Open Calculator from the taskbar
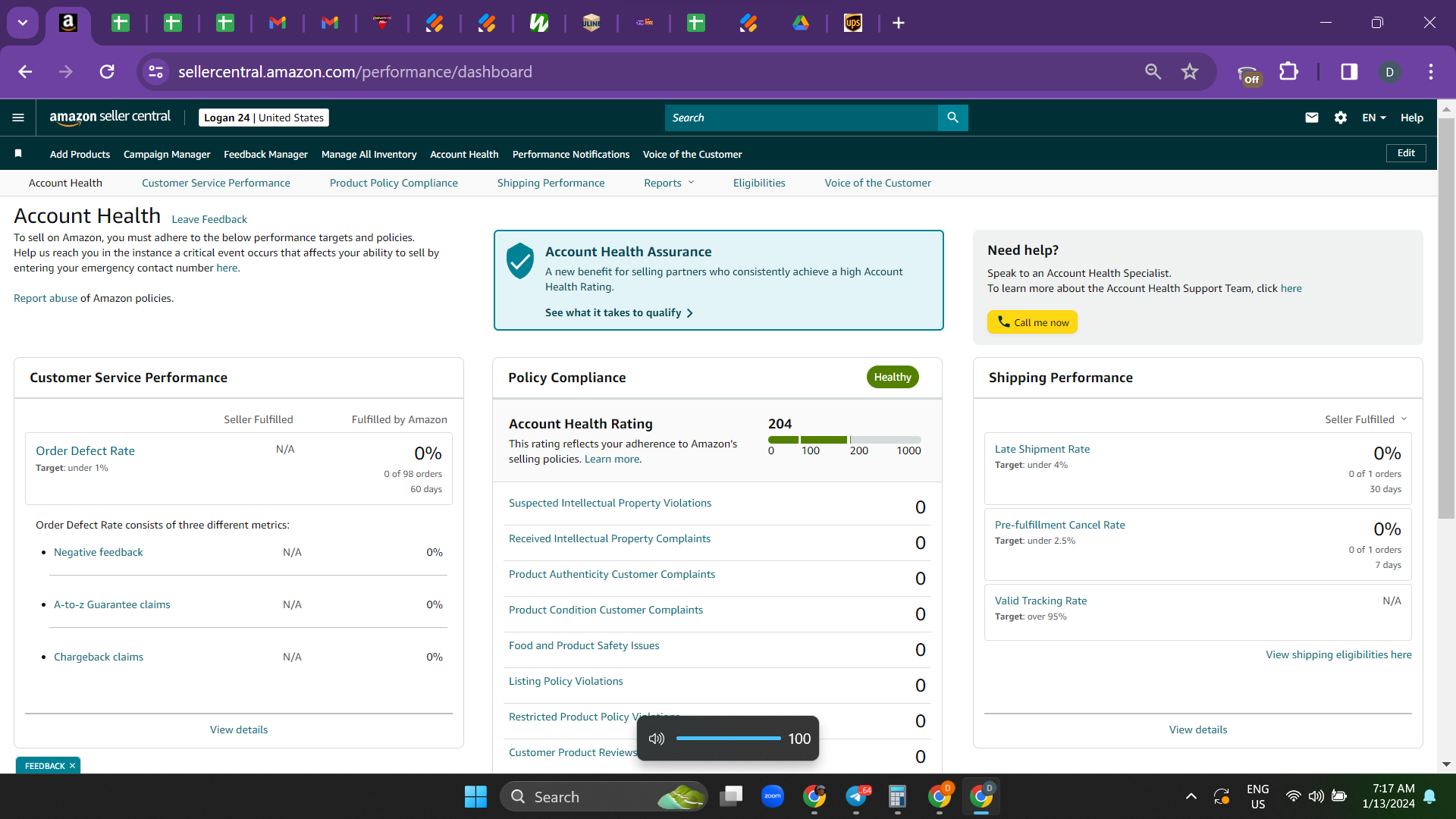 (x=897, y=796)
